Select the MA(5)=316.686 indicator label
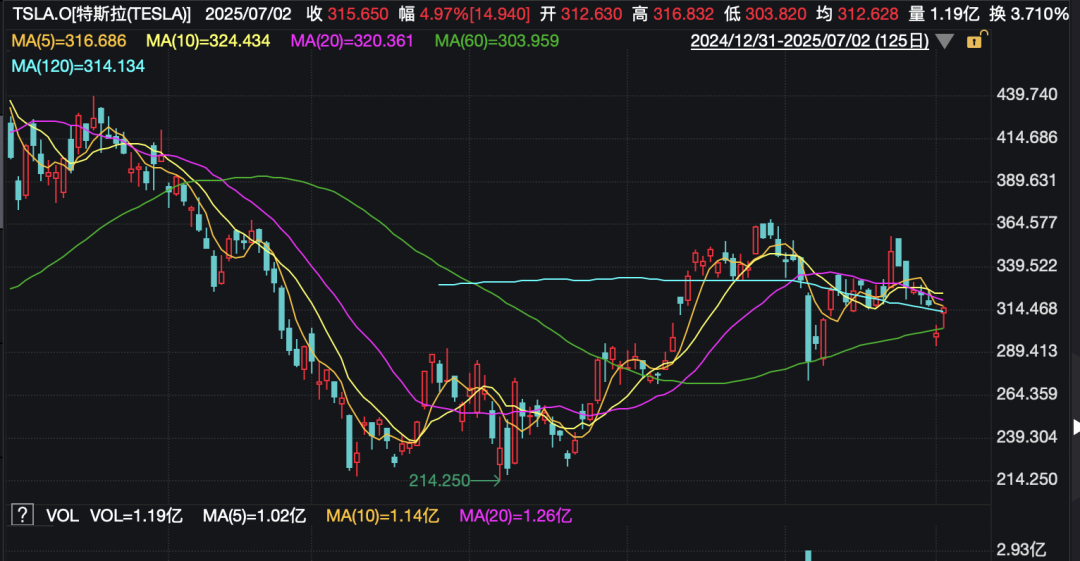Screen dimensions: 1080x561 (x=69, y=41)
